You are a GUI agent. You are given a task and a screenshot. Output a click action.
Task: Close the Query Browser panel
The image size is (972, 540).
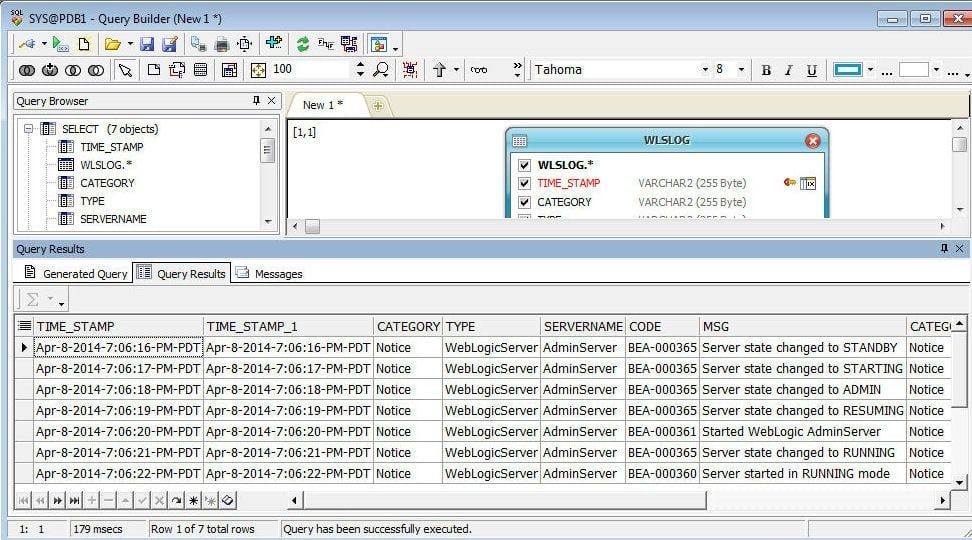[272, 100]
